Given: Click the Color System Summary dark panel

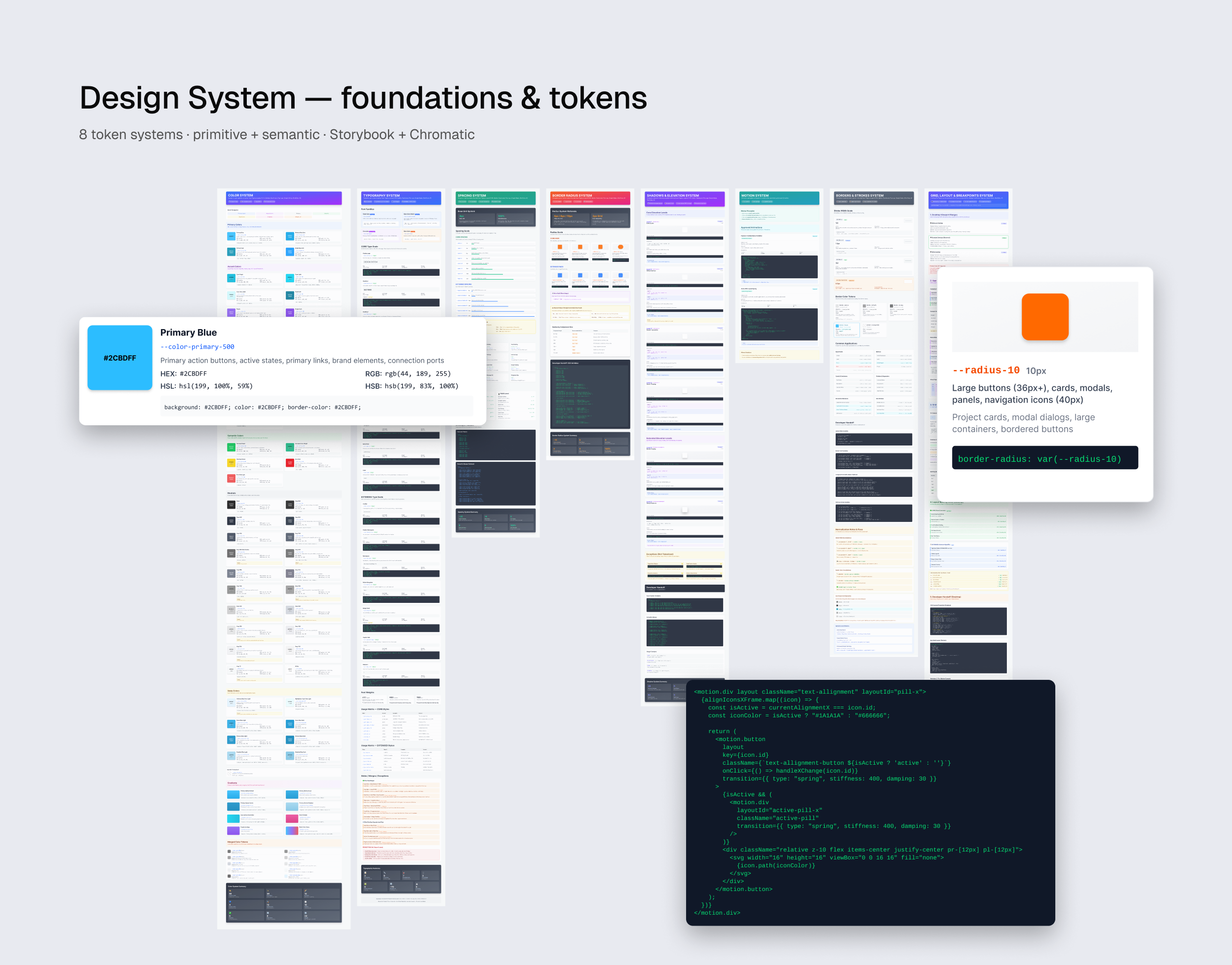Looking at the screenshot, I should point(284,902).
